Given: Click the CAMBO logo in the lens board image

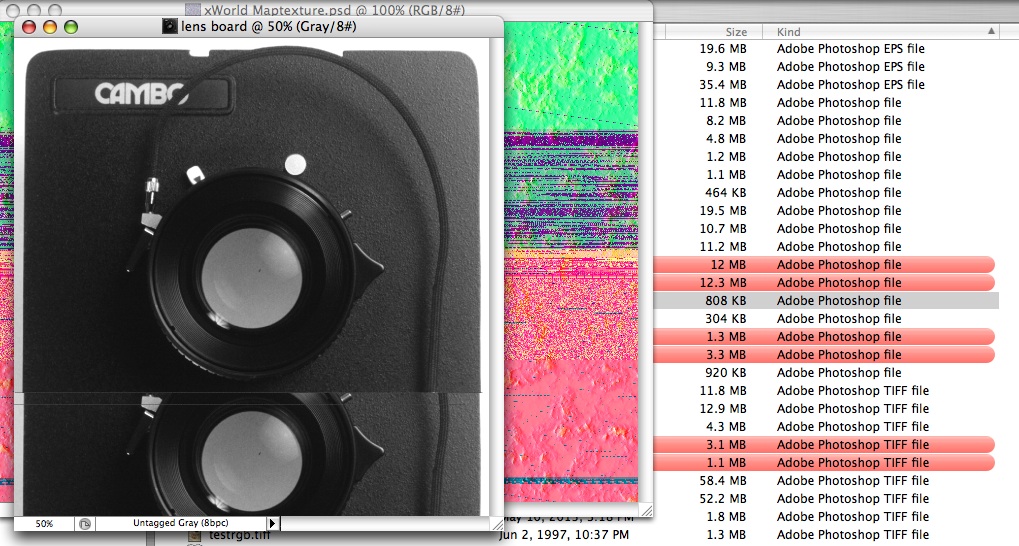Looking at the screenshot, I should click(x=141, y=94).
